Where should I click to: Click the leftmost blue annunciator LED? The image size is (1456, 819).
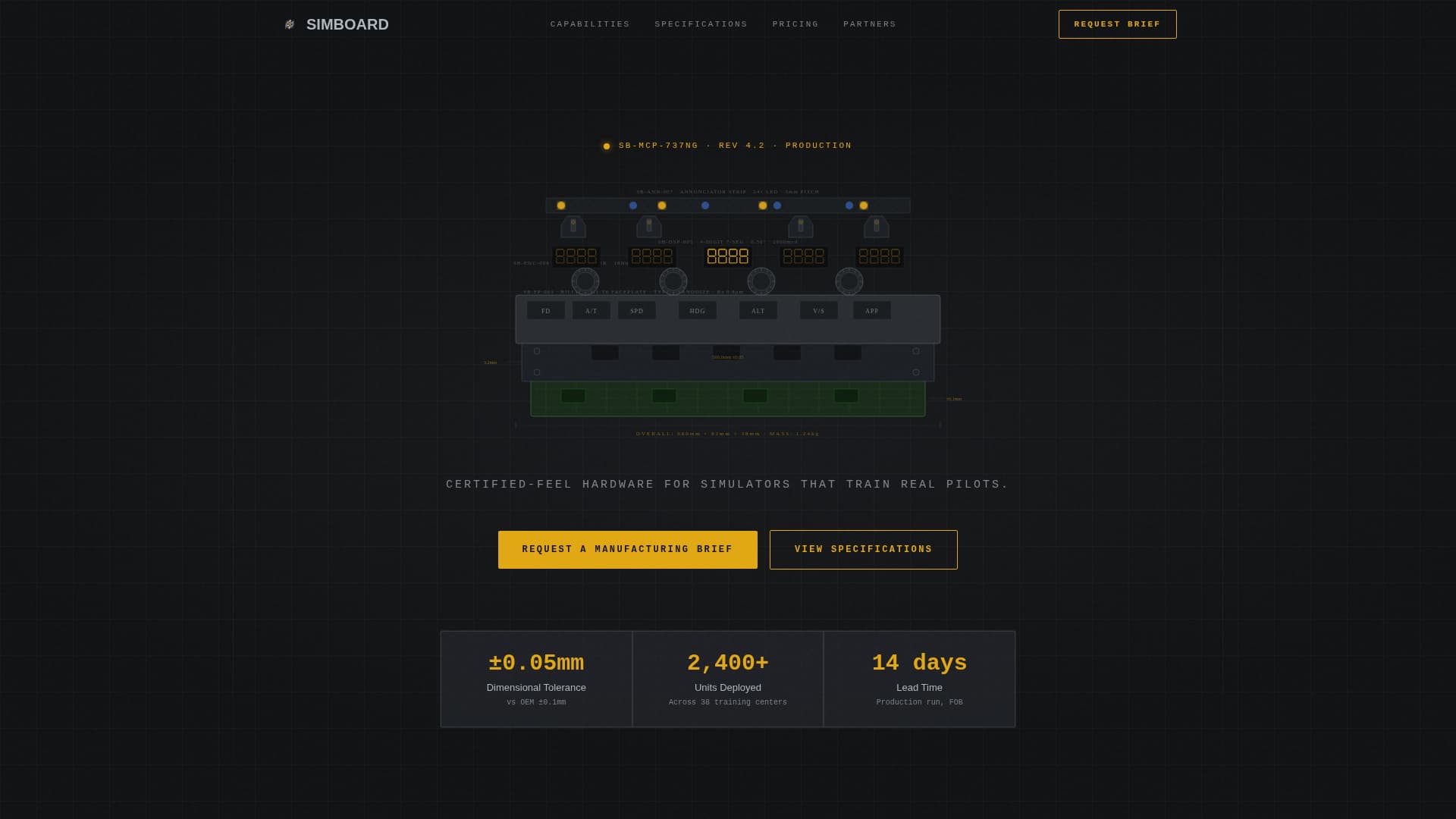tap(633, 206)
